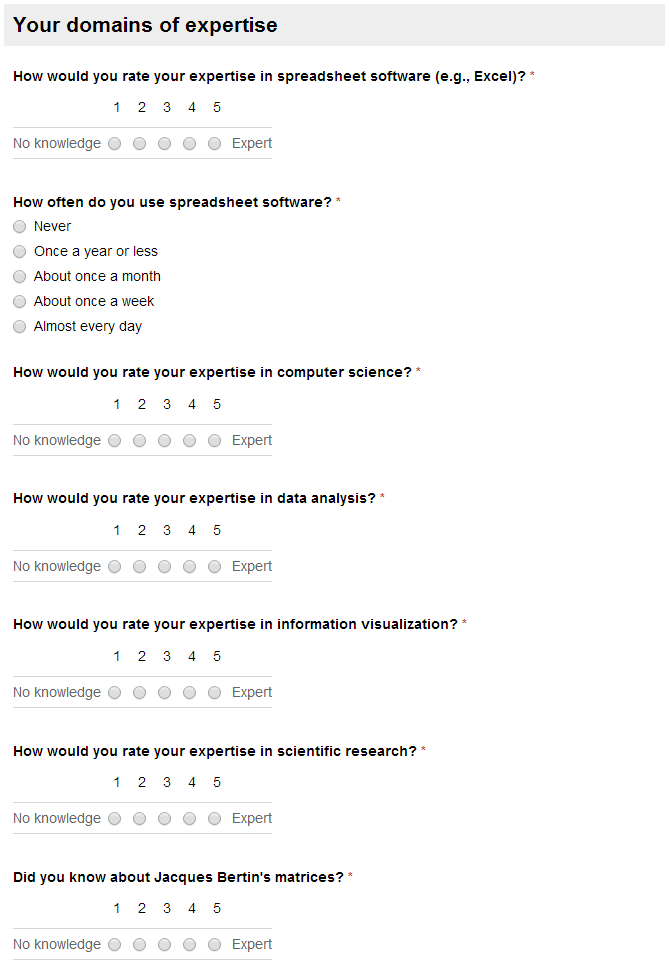The height and width of the screenshot is (966, 669).
Task: Set data analysis expertise to 2
Action: (140, 566)
